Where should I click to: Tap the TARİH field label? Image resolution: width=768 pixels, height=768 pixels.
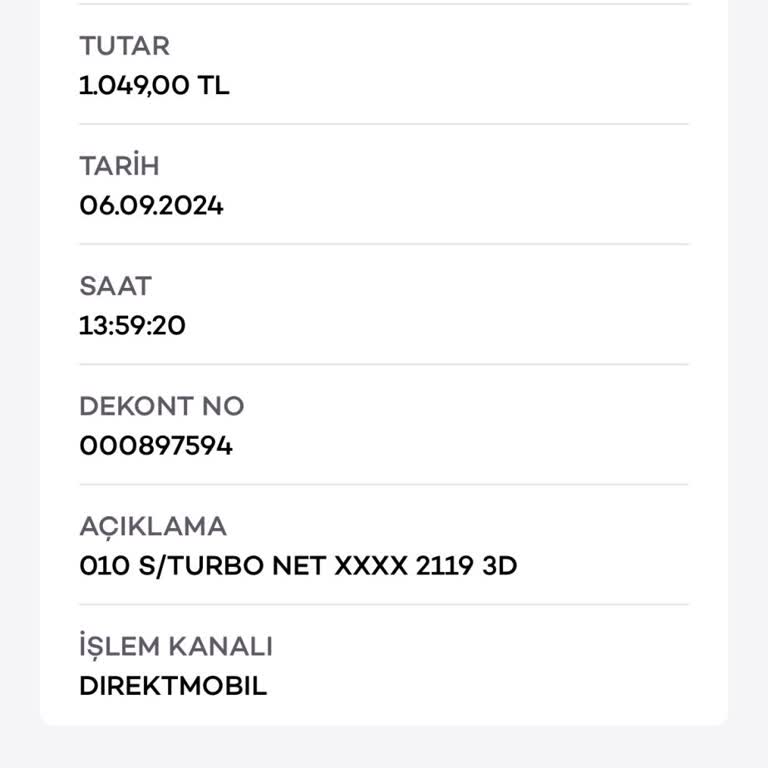coord(119,166)
